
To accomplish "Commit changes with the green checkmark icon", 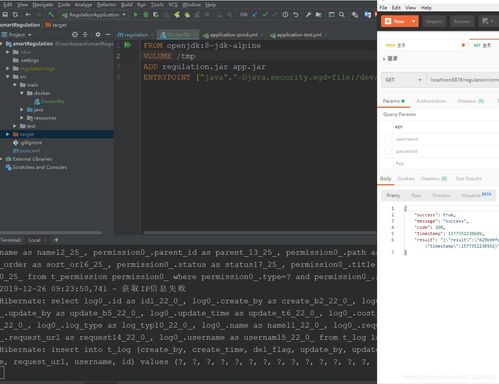I will point(265,15).
